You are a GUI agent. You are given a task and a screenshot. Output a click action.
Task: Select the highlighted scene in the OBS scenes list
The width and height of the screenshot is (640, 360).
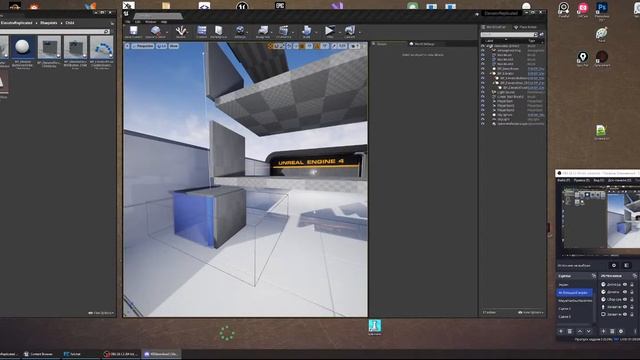click(575, 293)
